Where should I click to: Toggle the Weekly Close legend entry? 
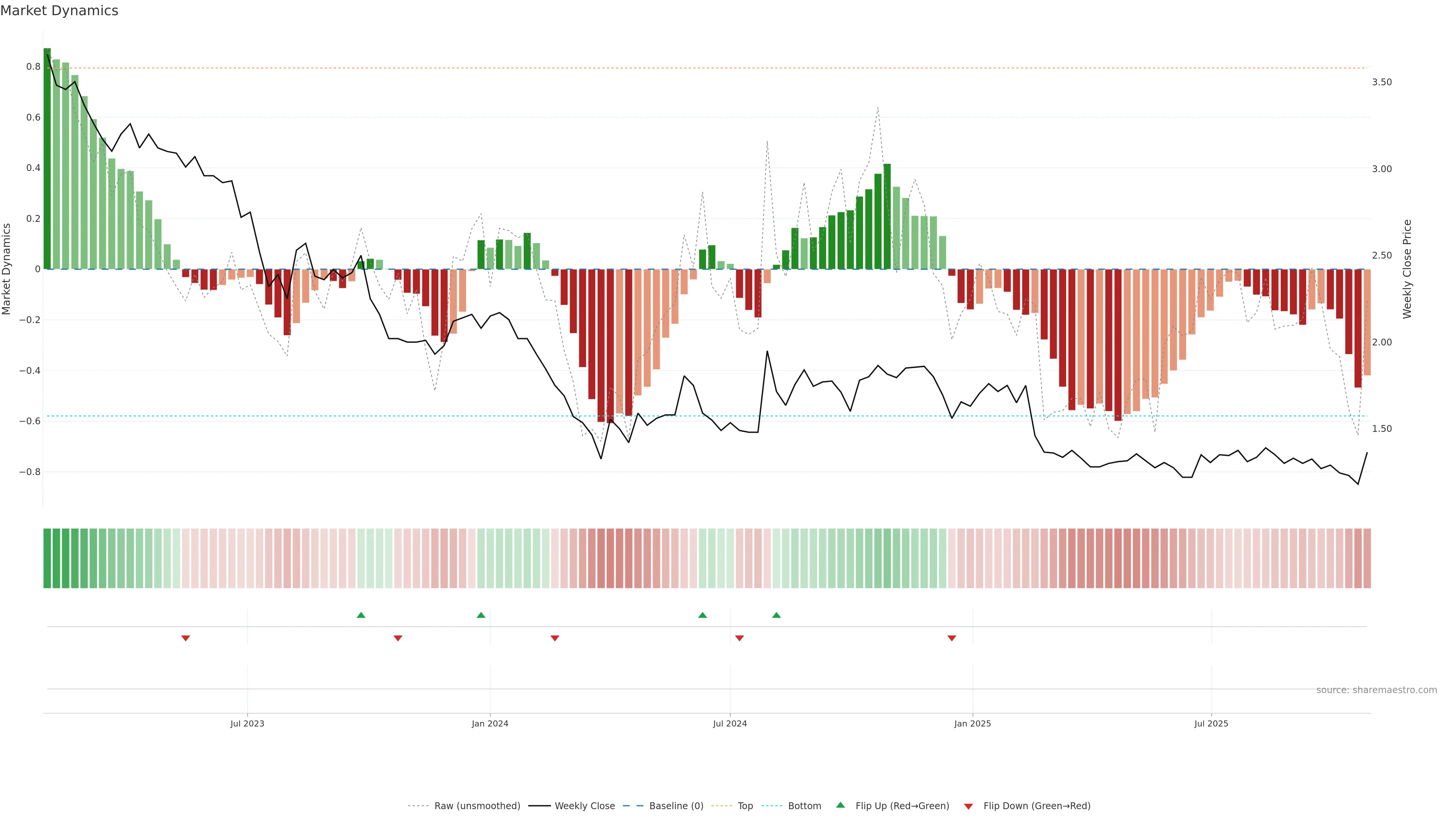(x=584, y=806)
